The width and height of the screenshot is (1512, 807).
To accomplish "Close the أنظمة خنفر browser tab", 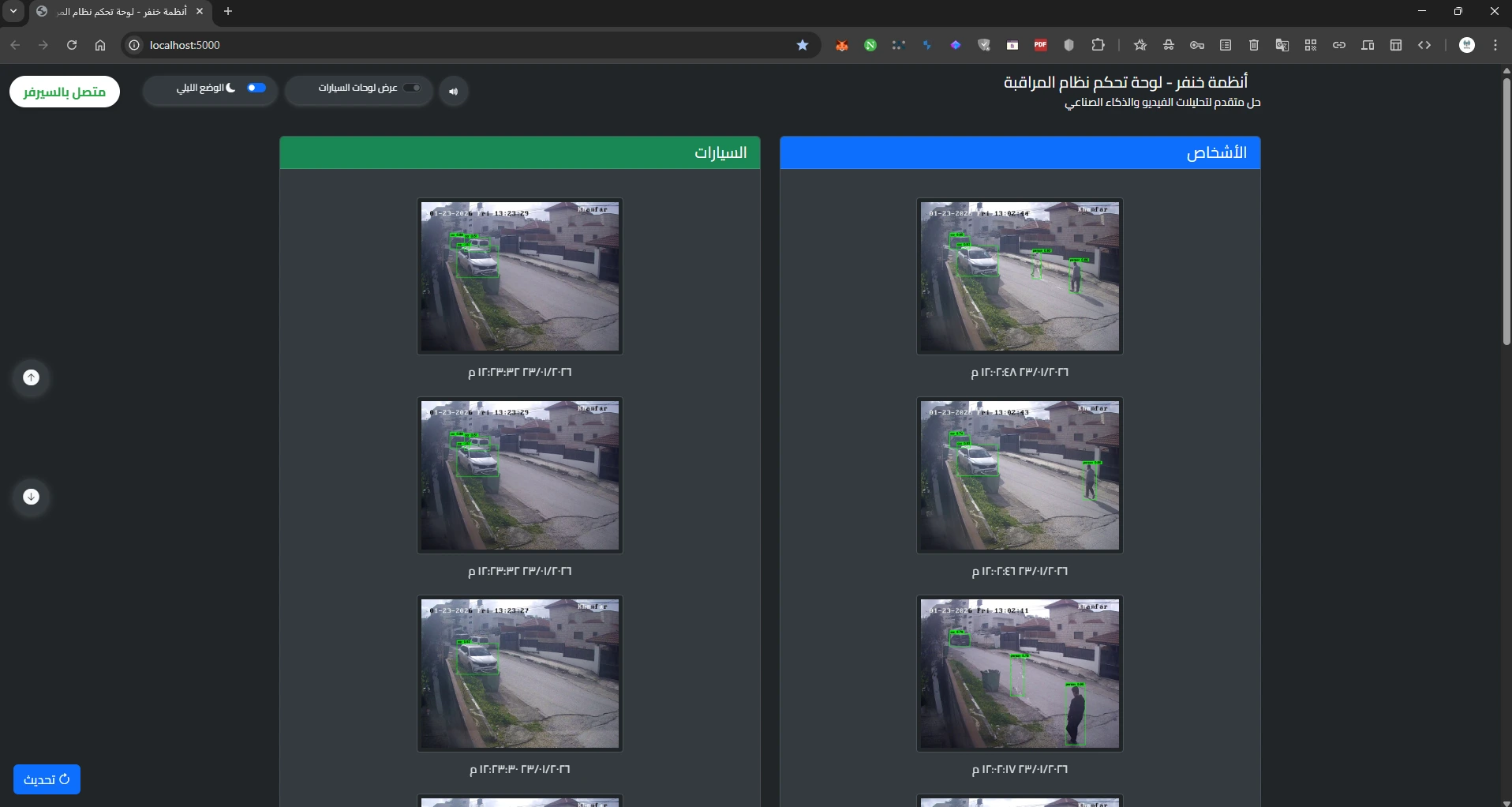I will point(200,12).
